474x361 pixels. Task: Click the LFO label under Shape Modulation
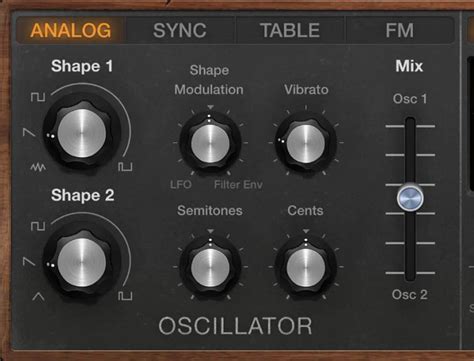point(181,184)
